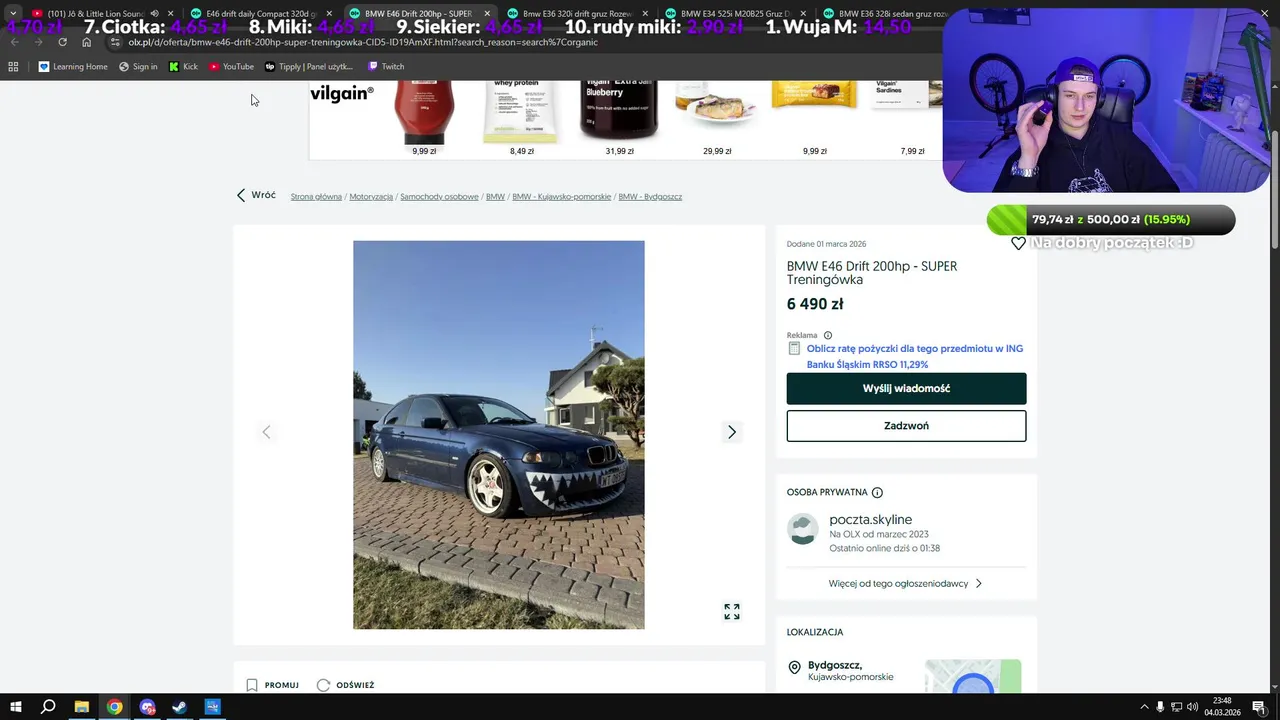Mute audio icon on YouTube tab

tap(154, 13)
